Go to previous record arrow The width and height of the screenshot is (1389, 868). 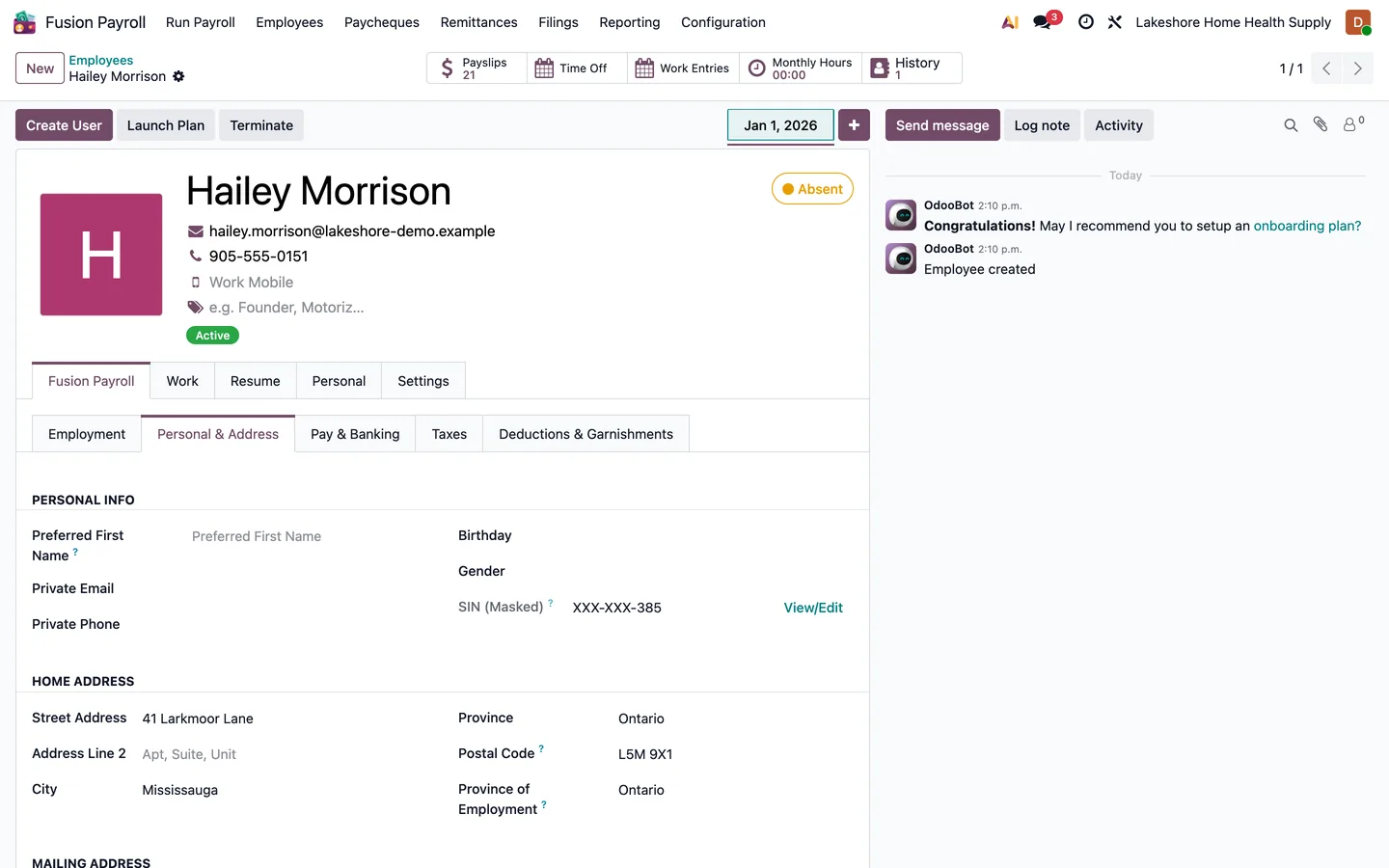1326,68
